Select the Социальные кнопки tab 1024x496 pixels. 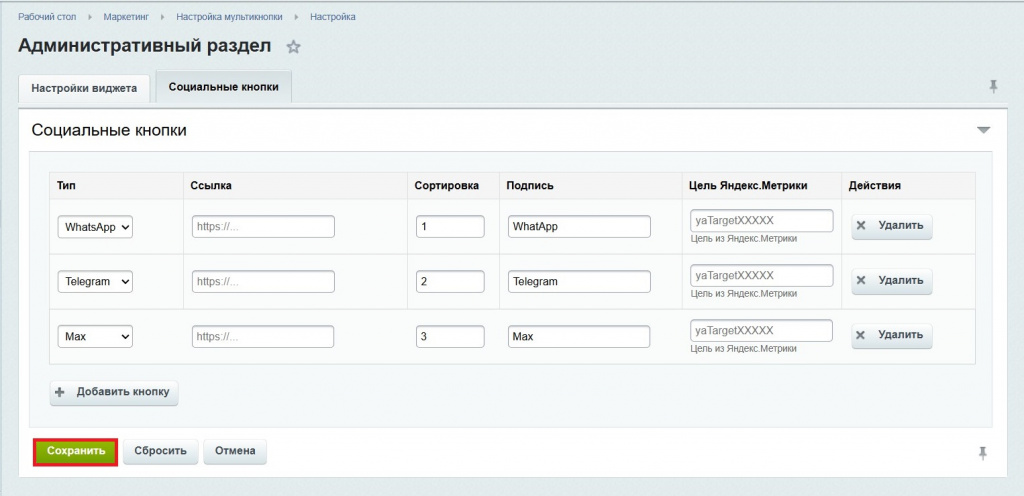(223, 87)
